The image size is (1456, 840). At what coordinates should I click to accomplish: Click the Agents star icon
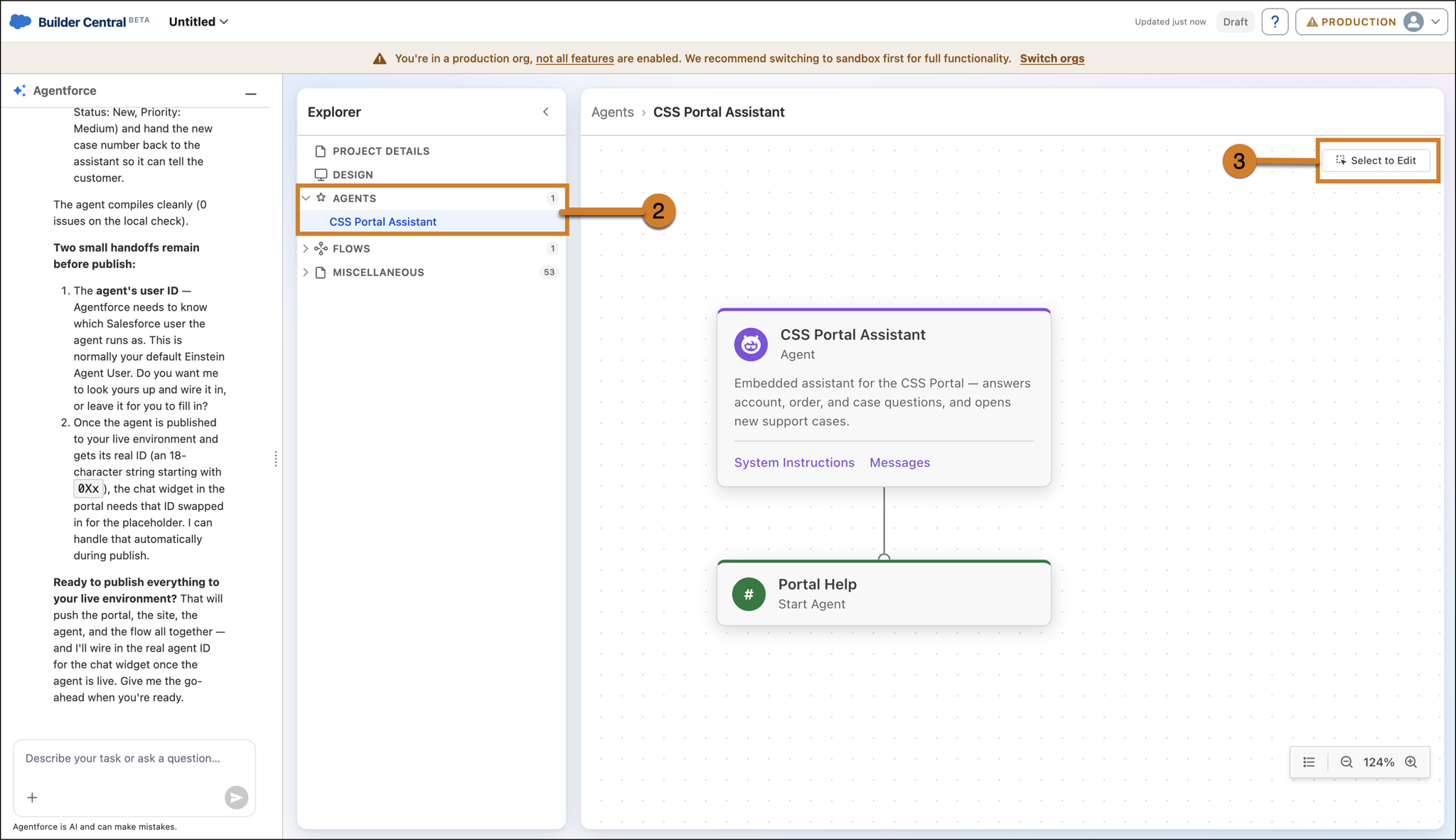(321, 198)
